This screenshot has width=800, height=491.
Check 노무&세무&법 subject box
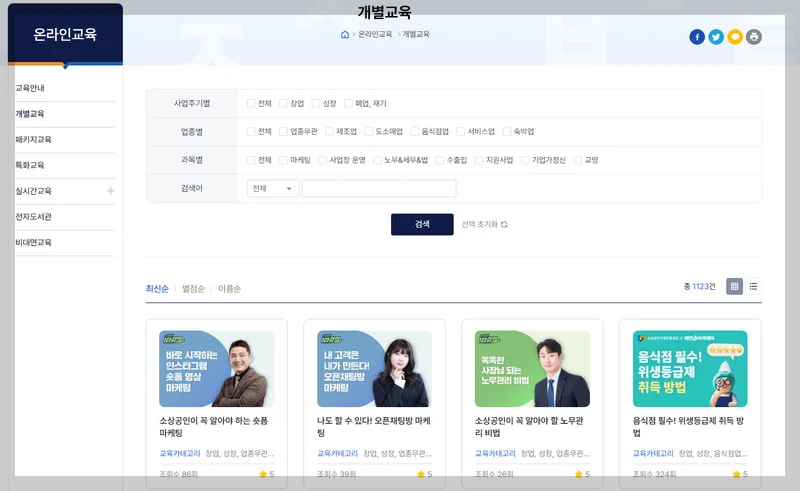[x=378, y=160]
